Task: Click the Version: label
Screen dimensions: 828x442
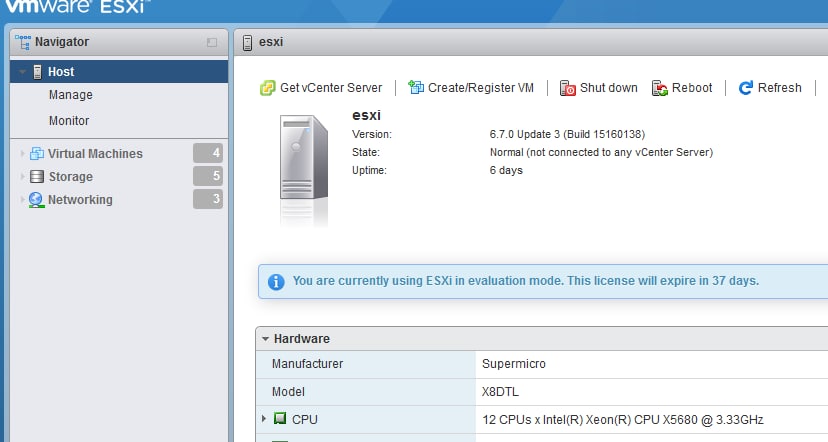Action: [372, 134]
